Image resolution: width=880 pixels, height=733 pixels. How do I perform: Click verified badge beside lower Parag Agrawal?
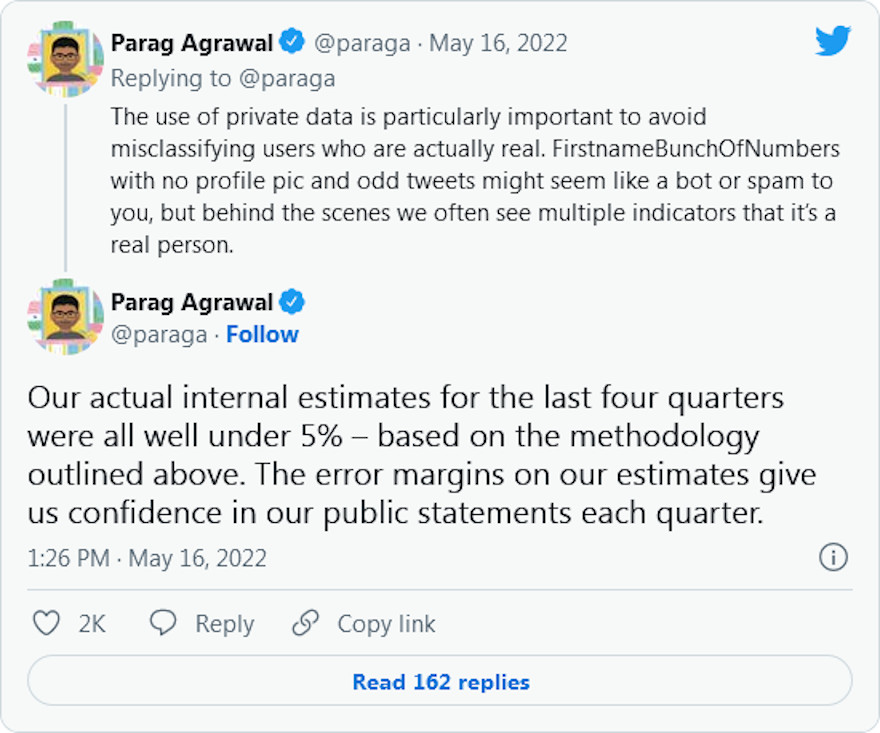point(292,302)
